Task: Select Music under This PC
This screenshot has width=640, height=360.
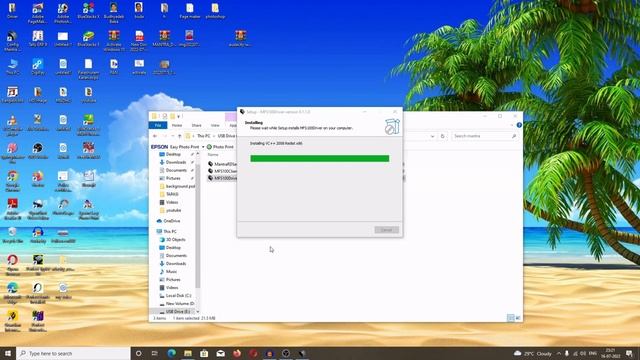Action: click(x=171, y=271)
